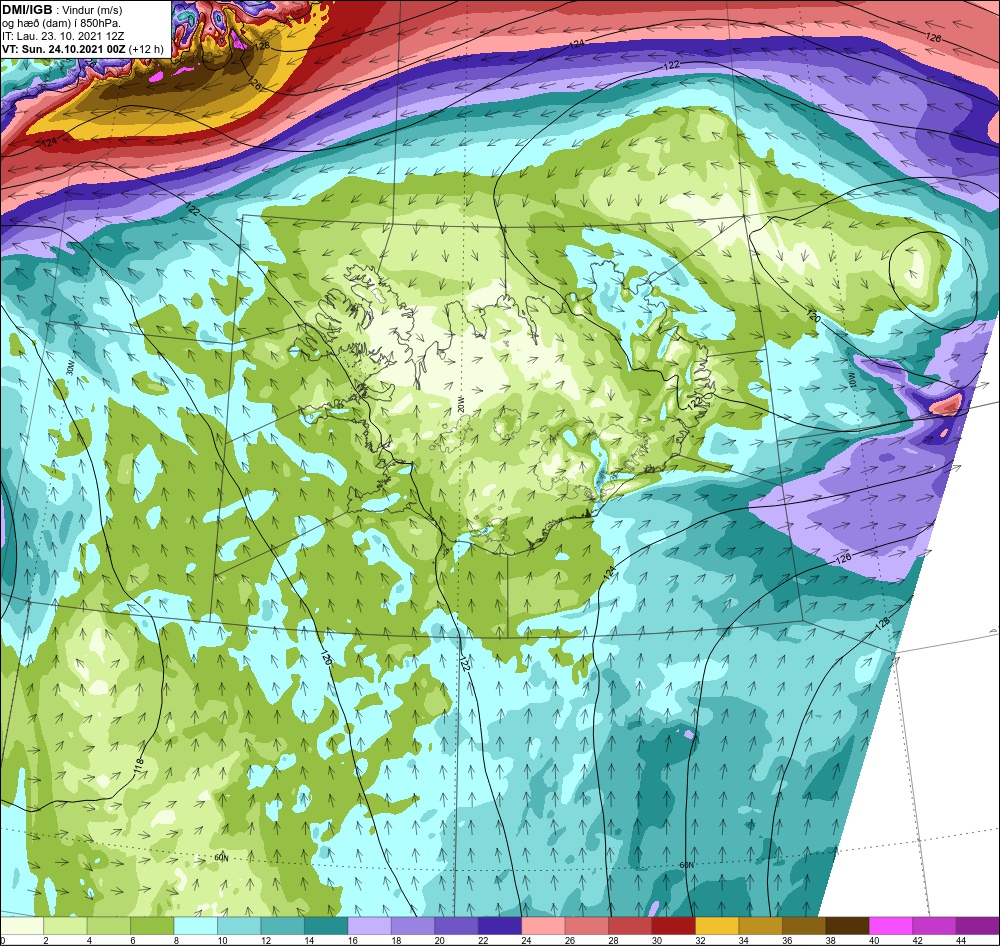Click the '120' contour label southwest of Iceland

coord(326,658)
